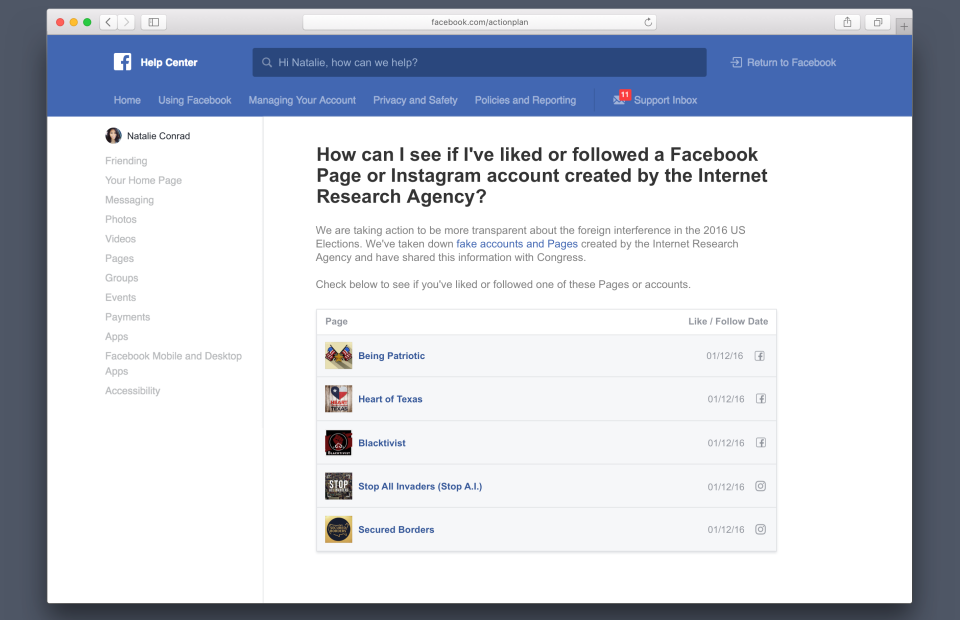960x620 pixels.
Task: Show all tabs with the tab overview icon
Action: coord(878,22)
